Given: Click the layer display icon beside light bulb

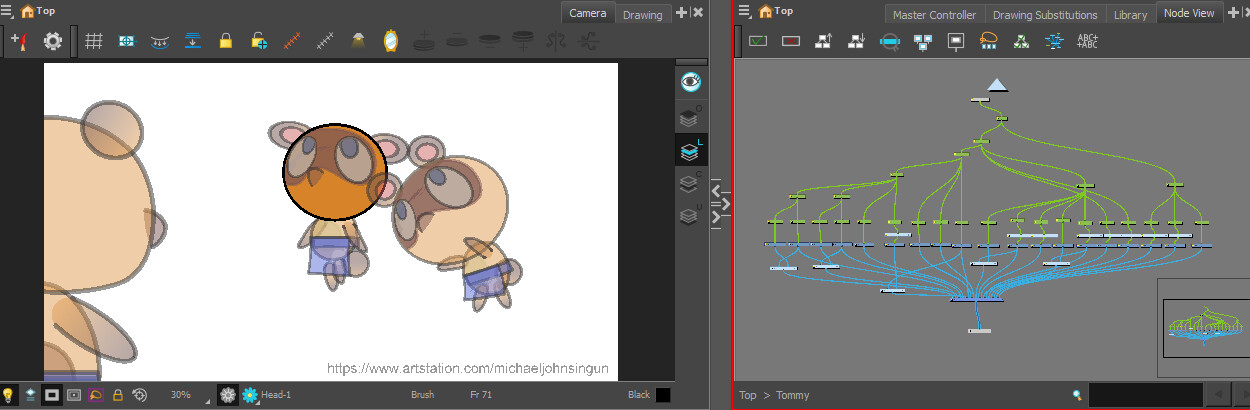Looking at the screenshot, I should (30, 395).
